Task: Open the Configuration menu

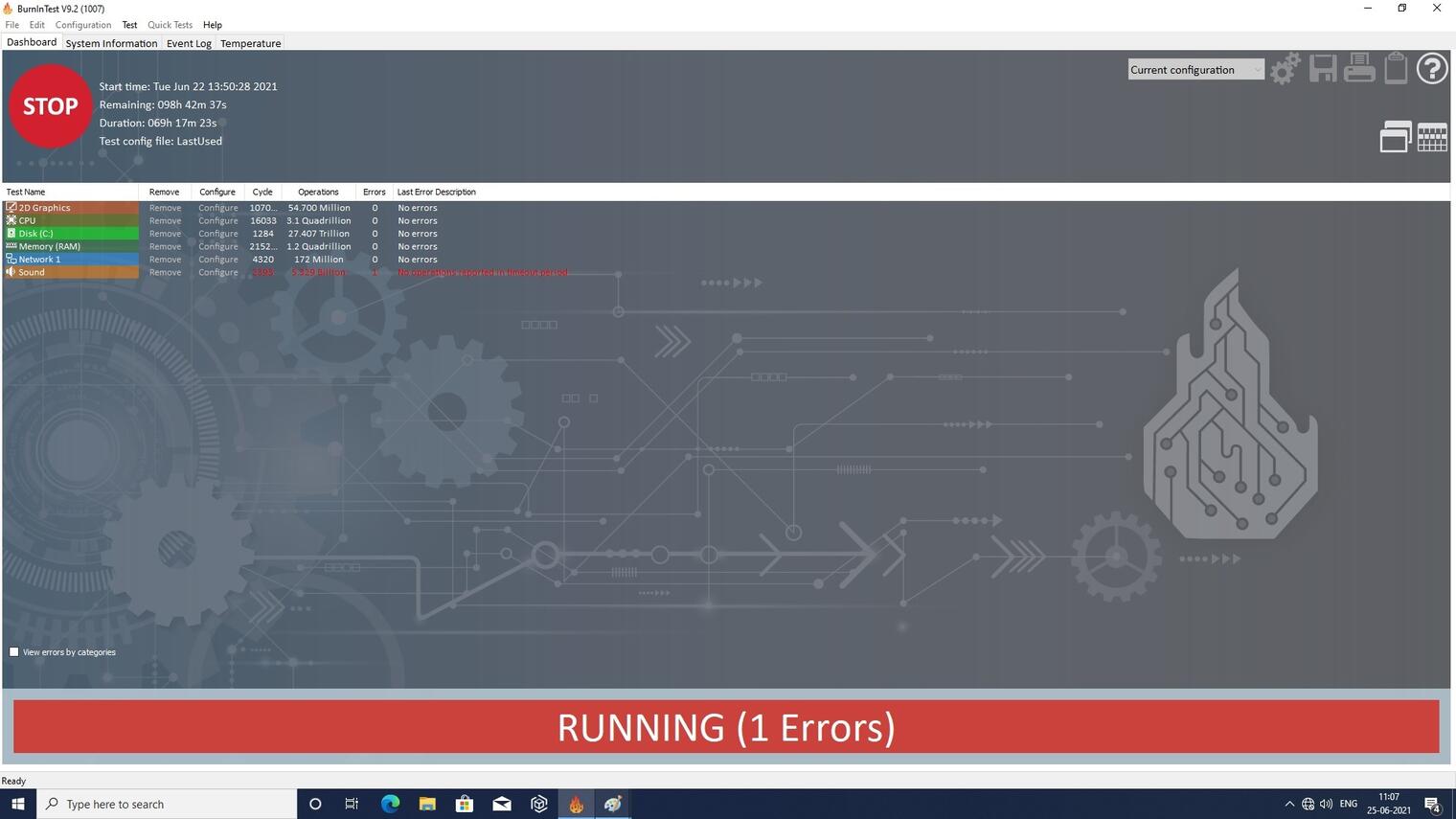Action: [x=83, y=25]
